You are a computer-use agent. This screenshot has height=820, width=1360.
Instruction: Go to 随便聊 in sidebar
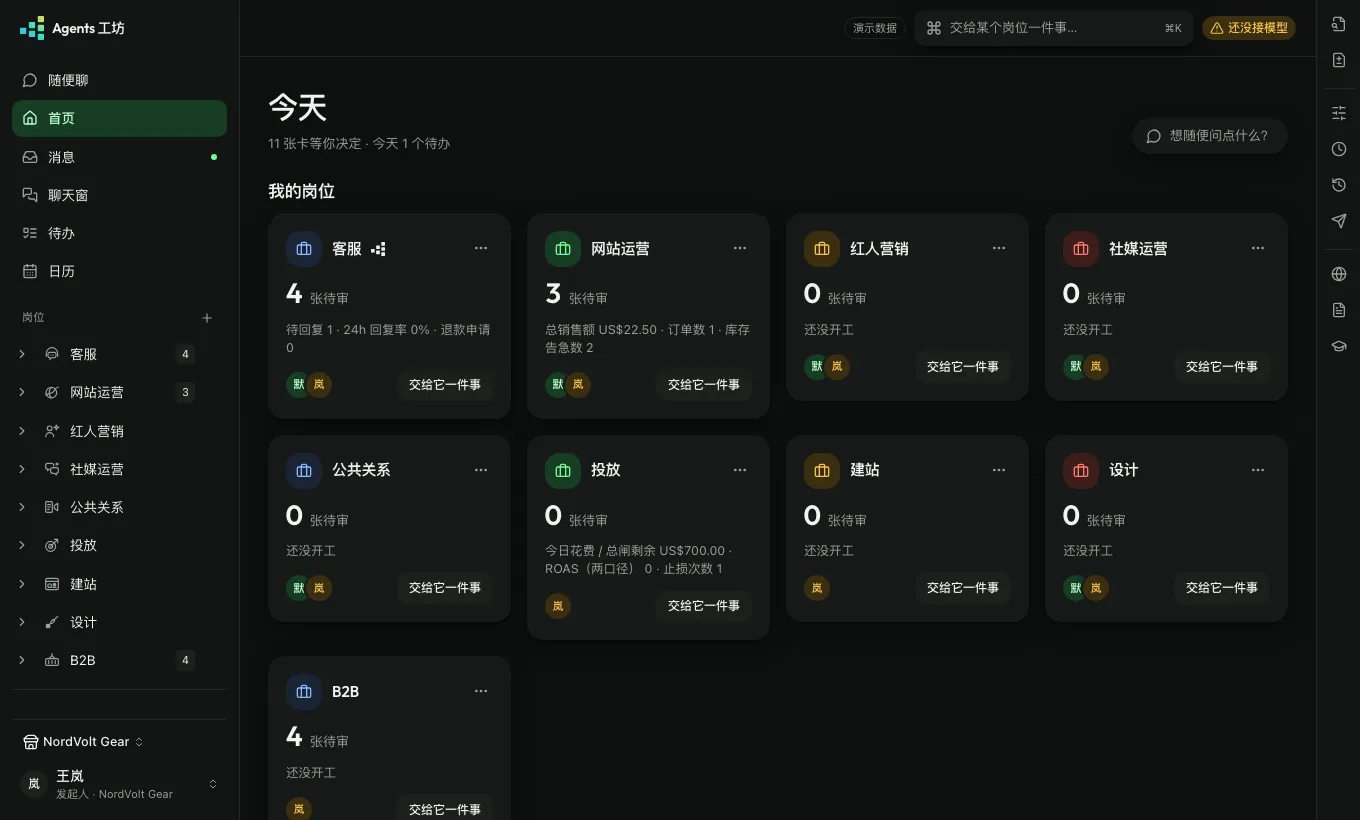tap(119, 80)
